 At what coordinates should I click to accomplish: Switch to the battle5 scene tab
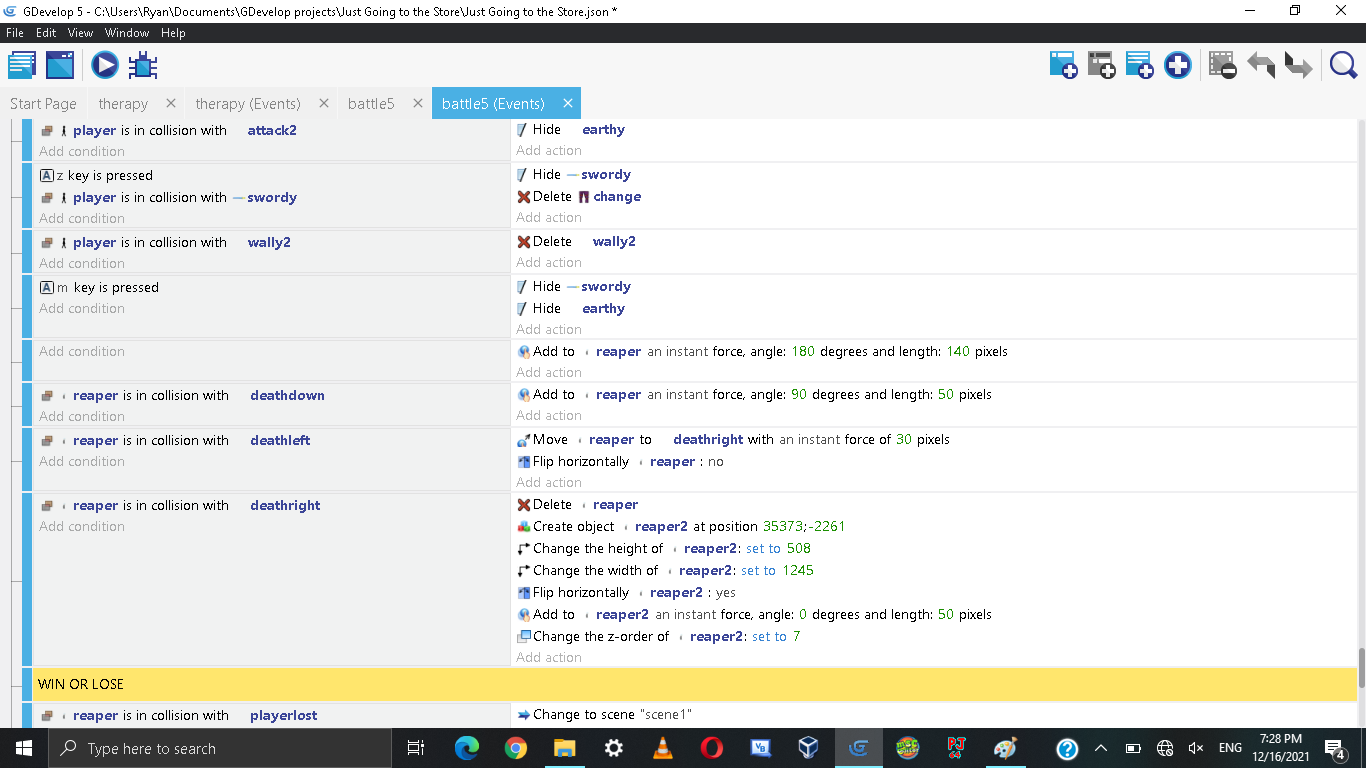[371, 103]
